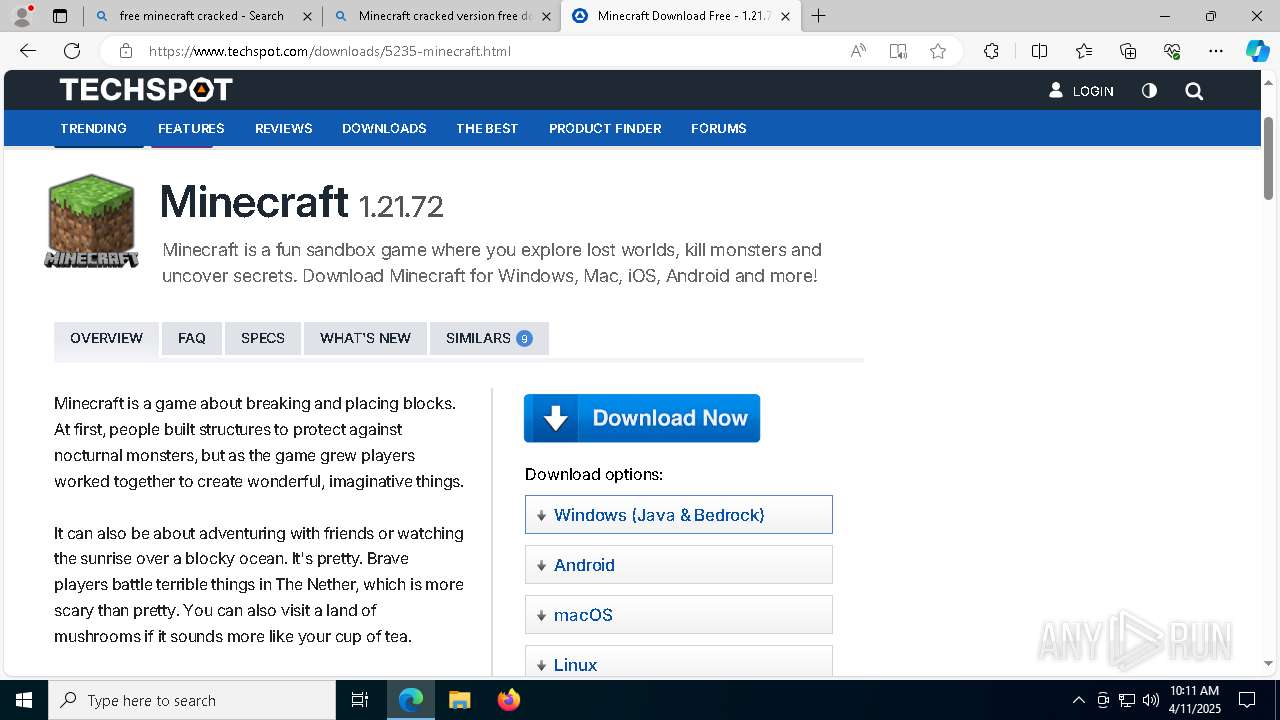Open DOWNLOADS in navigation bar

click(384, 128)
